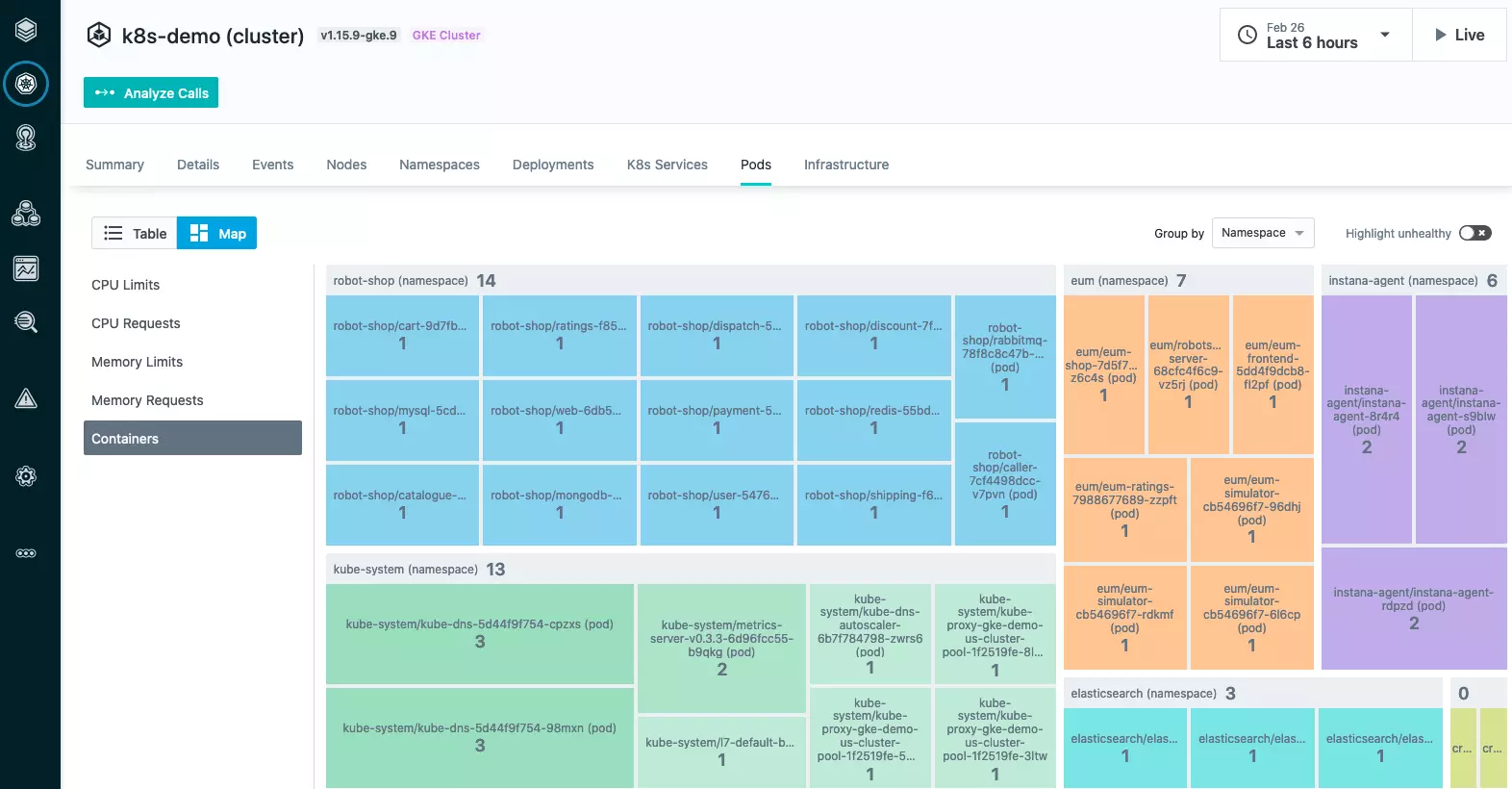This screenshot has width=1512, height=789.
Task: Open the websites and mobile apps sidebar icon
Action: (x=26, y=139)
